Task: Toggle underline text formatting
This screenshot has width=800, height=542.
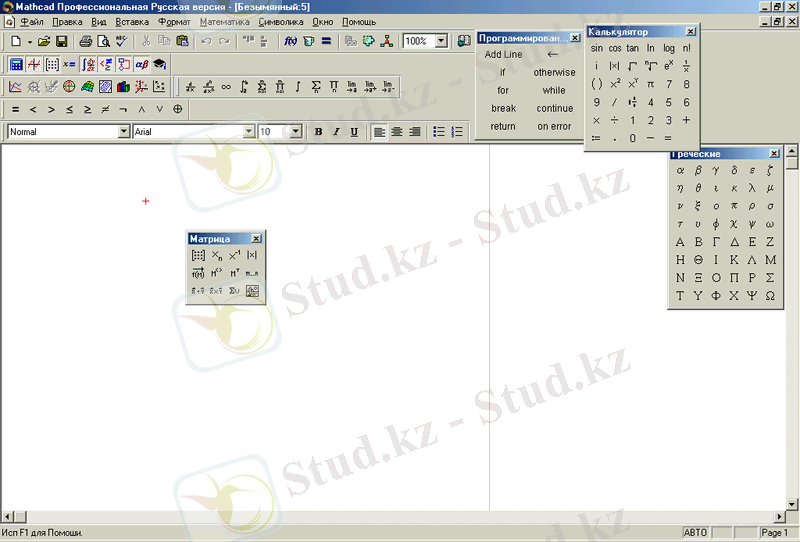Action: coord(354,132)
